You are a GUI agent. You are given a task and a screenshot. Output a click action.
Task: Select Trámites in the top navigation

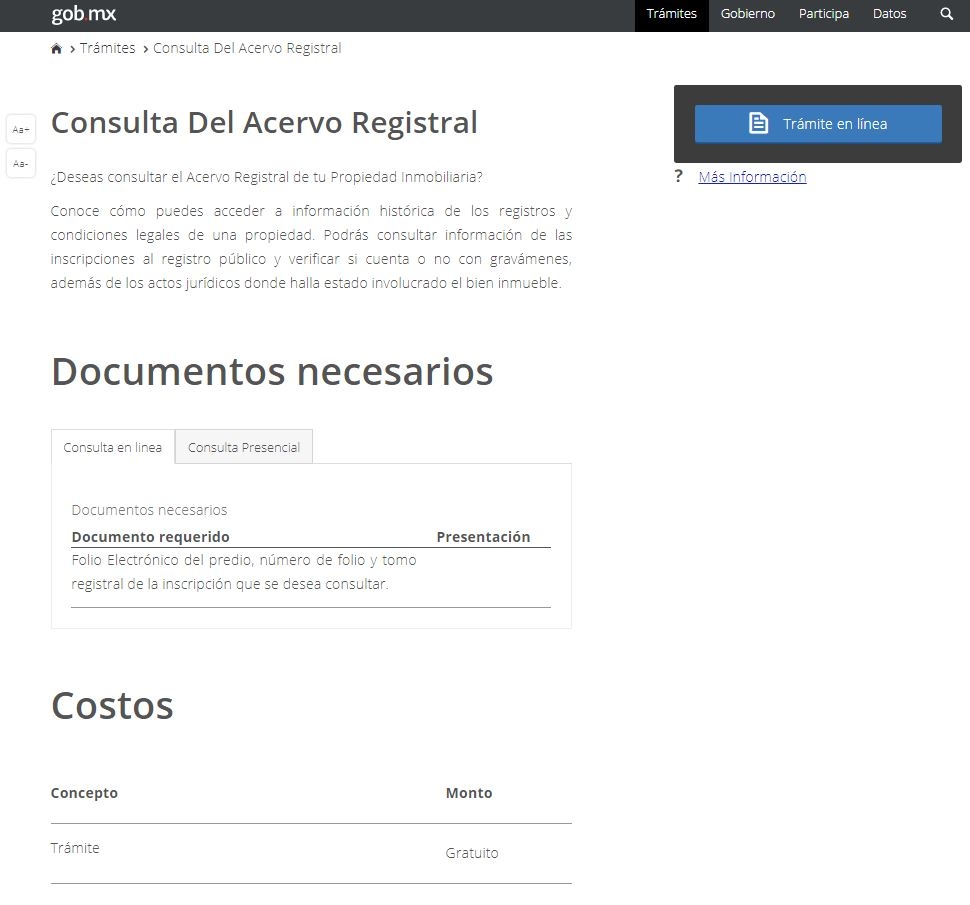tap(671, 14)
